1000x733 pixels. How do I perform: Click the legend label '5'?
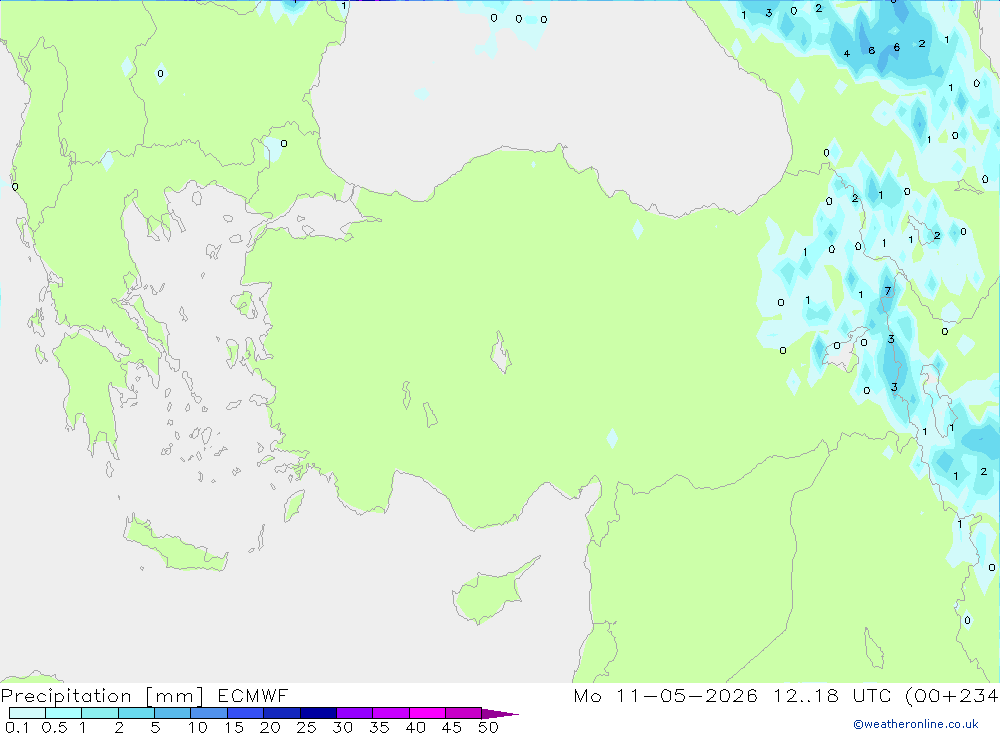(x=155, y=727)
